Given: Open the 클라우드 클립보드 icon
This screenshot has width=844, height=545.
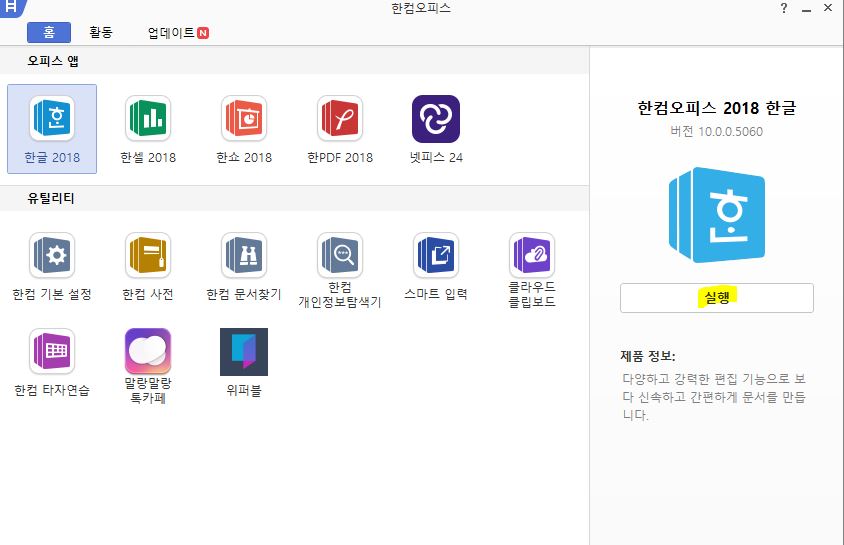Looking at the screenshot, I should tap(532, 255).
